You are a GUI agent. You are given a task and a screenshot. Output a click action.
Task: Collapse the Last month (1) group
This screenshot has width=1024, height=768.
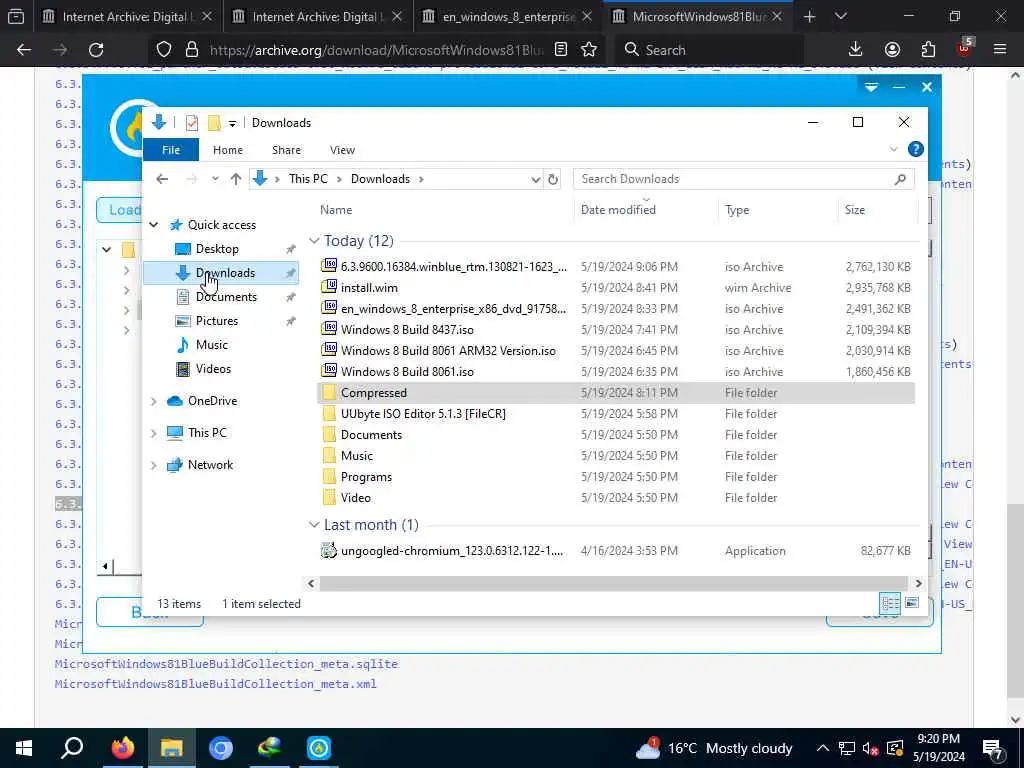[314, 525]
